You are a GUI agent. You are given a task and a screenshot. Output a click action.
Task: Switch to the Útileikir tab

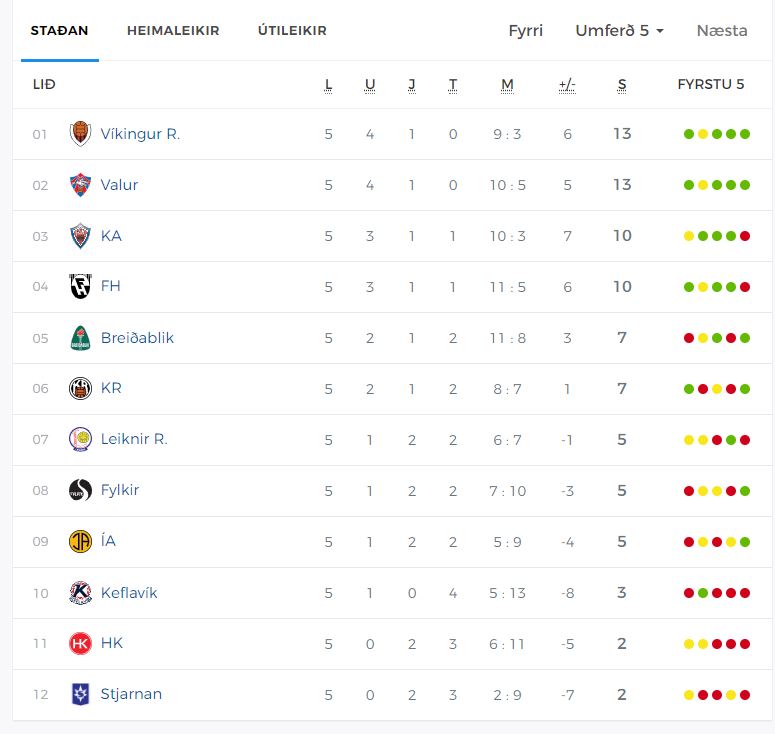pyautogui.click(x=292, y=31)
